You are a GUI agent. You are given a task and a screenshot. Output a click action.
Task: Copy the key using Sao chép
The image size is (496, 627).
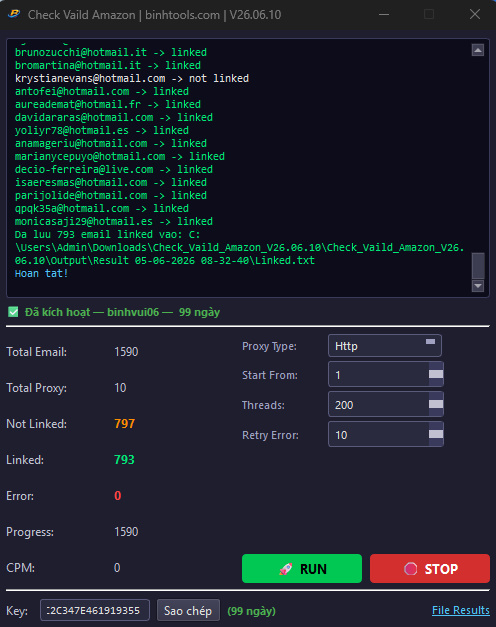point(188,611)
